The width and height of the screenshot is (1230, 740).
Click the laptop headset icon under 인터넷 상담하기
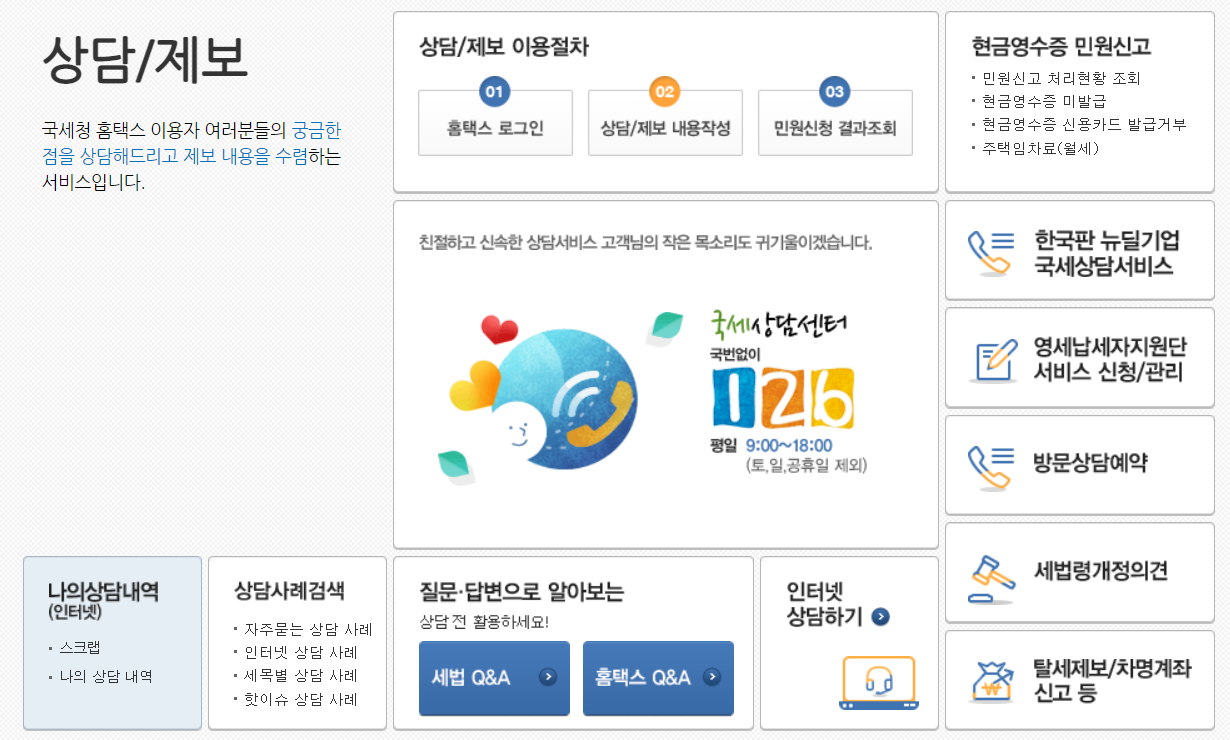(x=878, y=683)
